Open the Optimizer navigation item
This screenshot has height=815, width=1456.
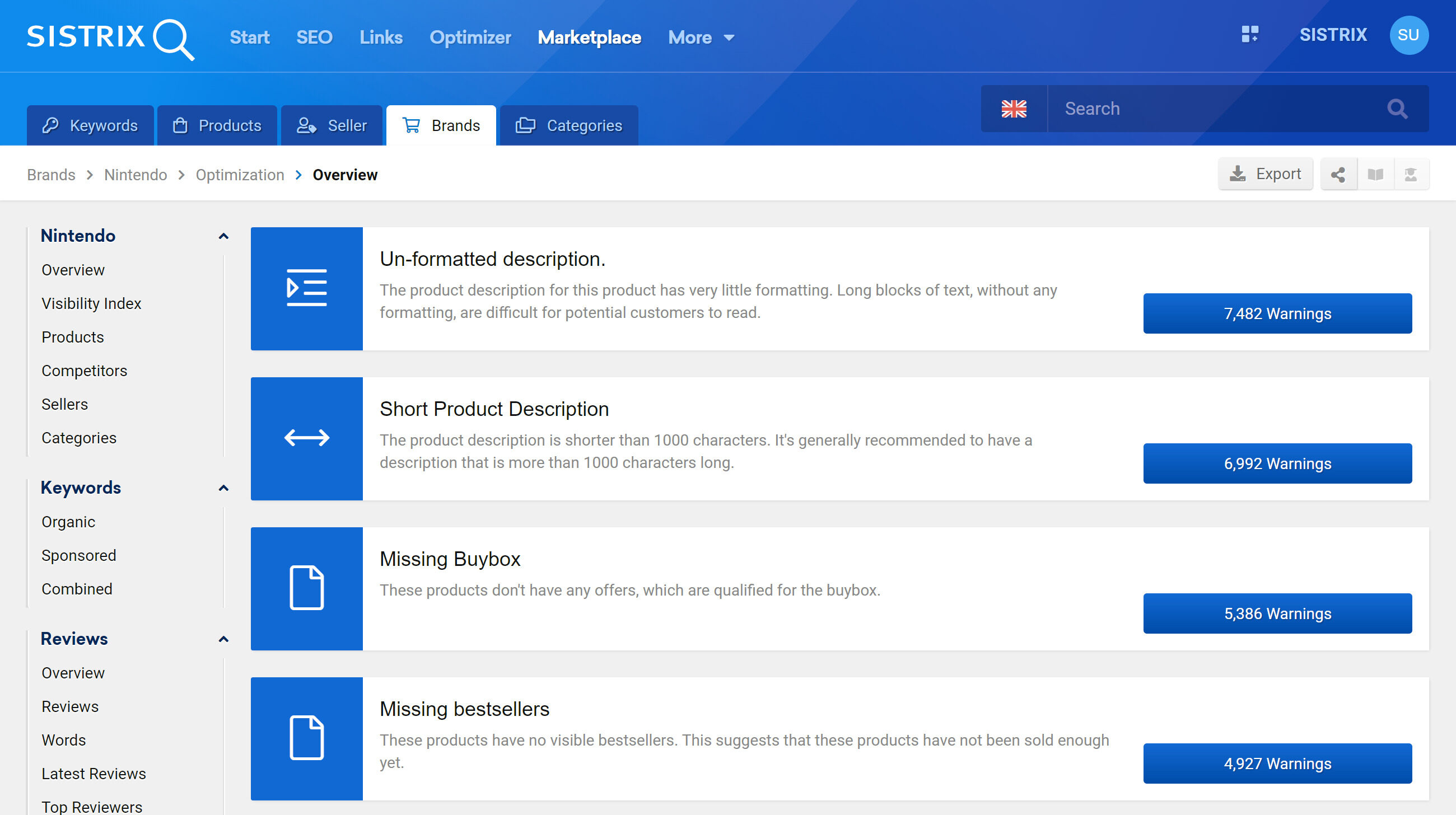(470, 38)
